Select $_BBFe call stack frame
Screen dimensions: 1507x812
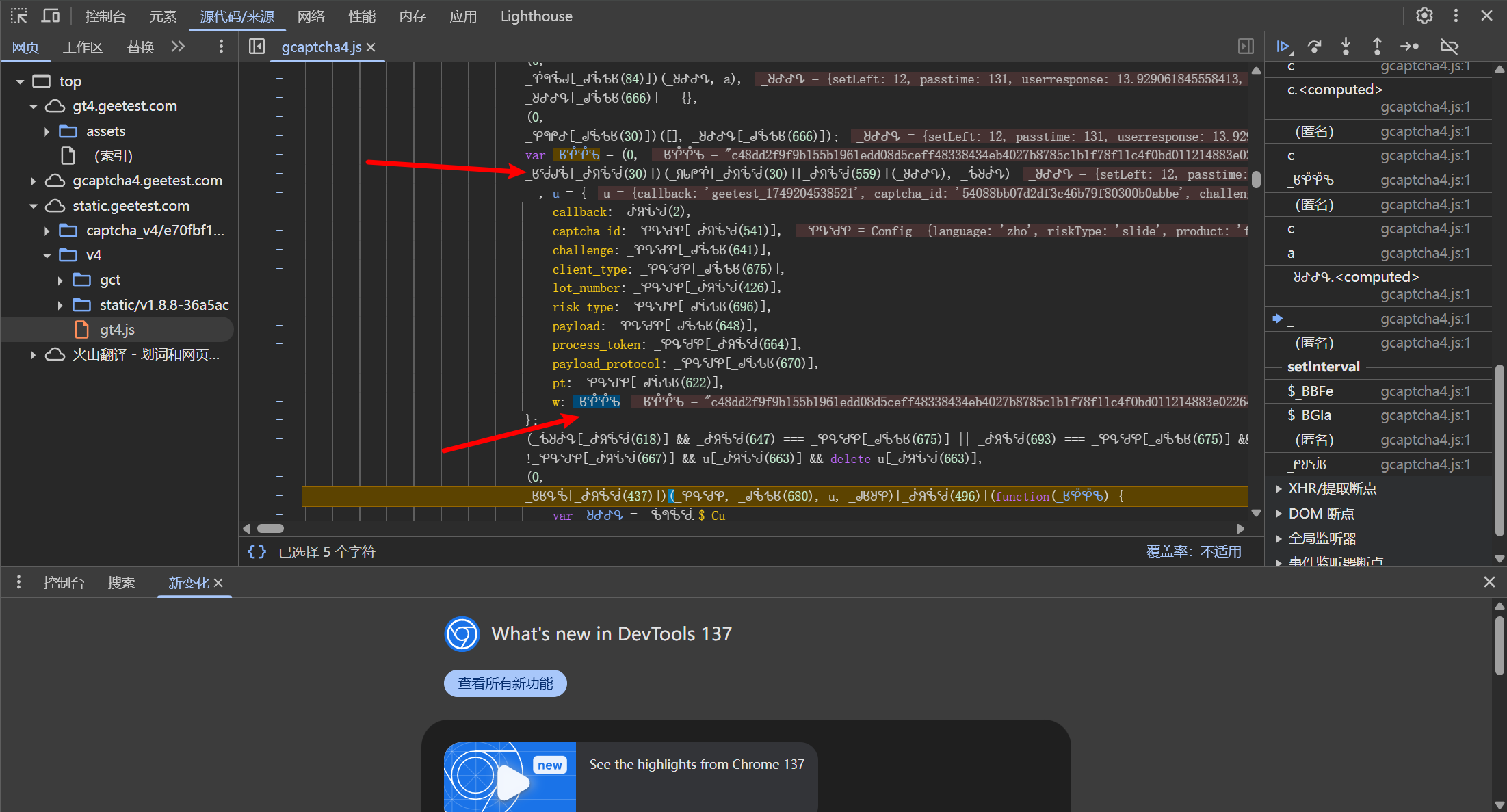point(1378,391)
